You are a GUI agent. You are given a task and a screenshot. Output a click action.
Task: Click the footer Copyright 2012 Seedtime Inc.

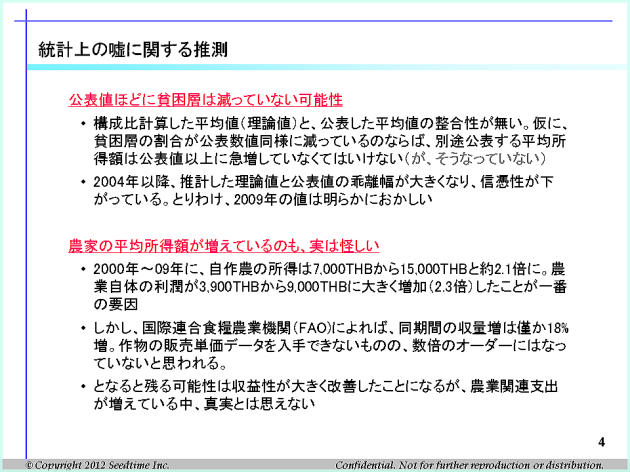97,465
